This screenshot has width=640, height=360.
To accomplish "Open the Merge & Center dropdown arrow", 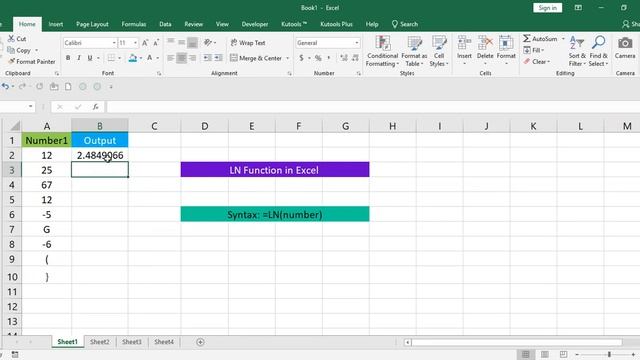I will pos(287,58).
